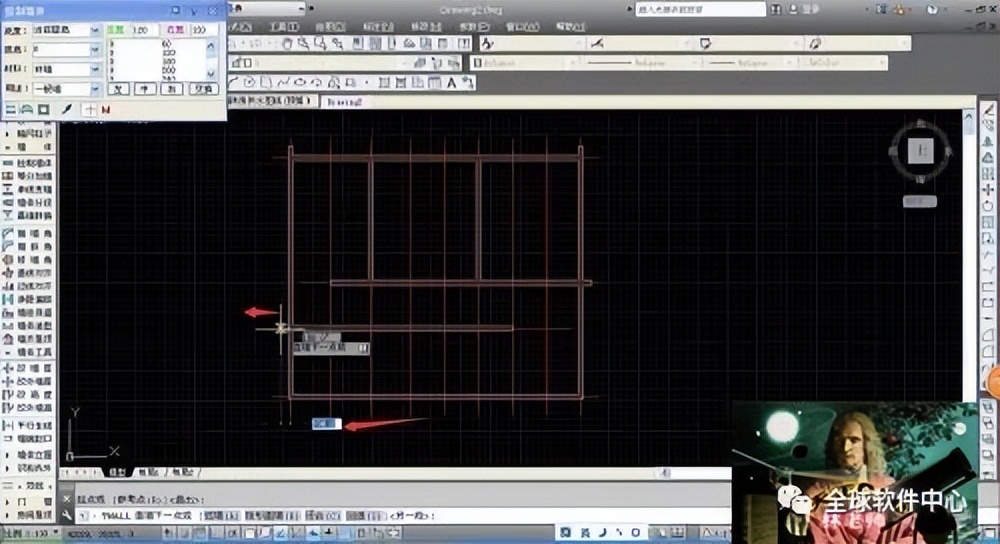Select the multiline text 'A' tool
Viewport: 1000px width, 544px height.
click(452, 82)
